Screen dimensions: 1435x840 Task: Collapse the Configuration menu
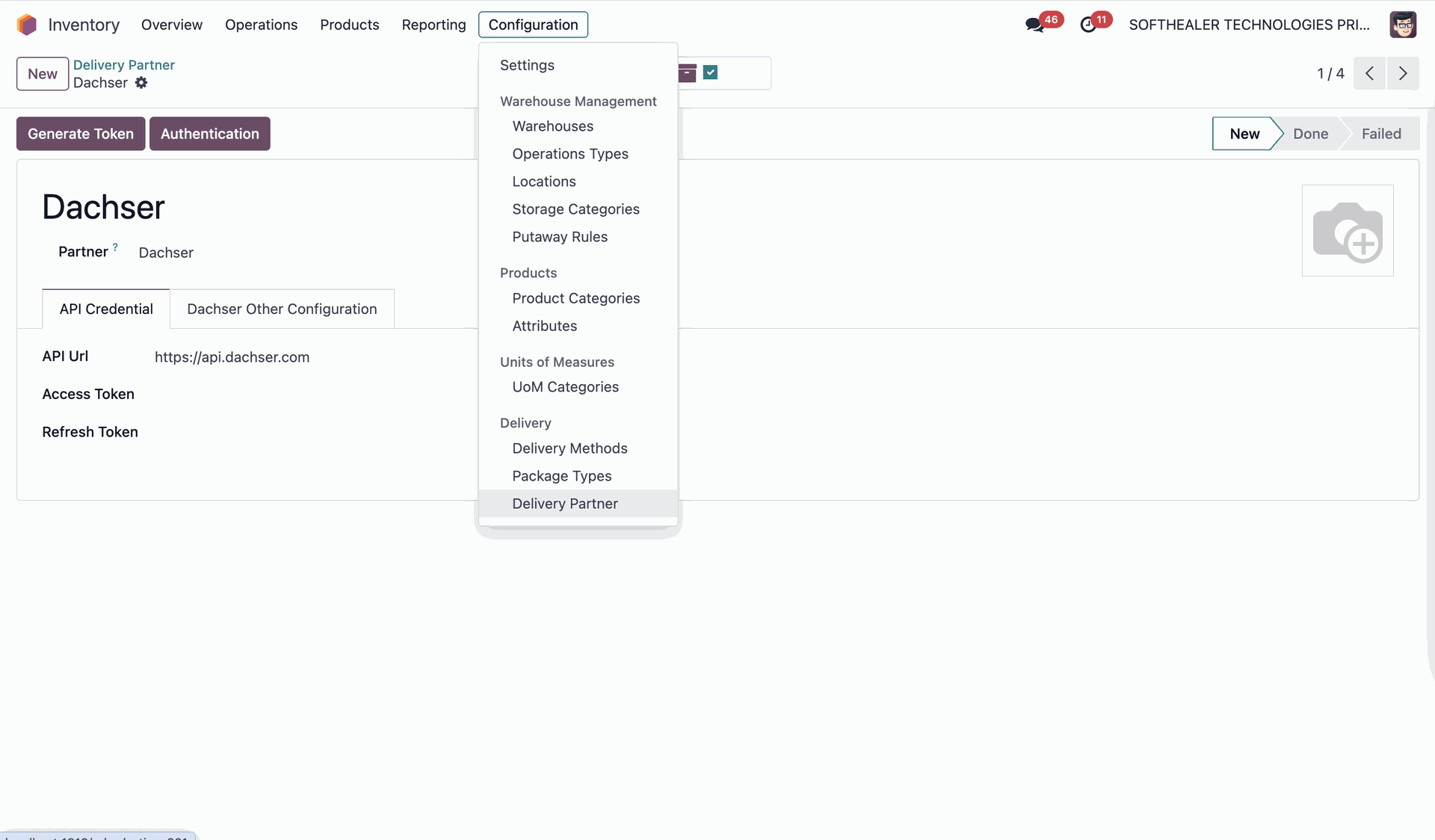coord(533,25)
